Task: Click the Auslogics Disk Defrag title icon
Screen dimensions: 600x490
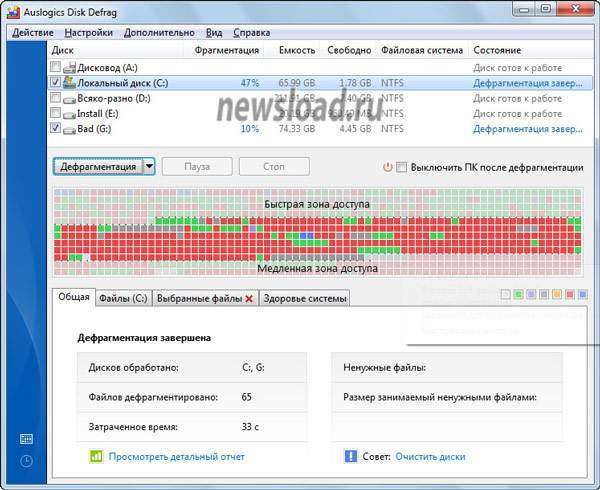Action: (13, 12)
